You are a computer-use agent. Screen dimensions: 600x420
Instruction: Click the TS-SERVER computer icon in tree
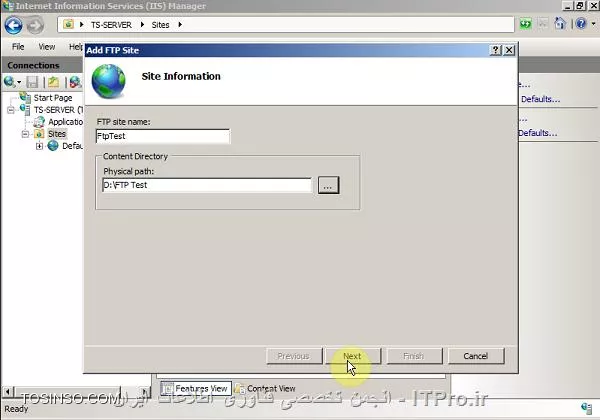(25, 110)
